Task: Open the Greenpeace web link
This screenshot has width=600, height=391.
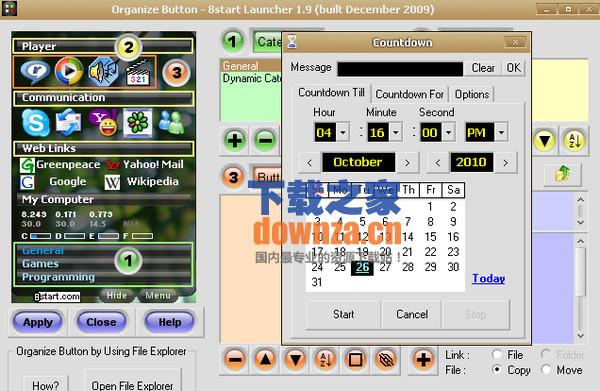Action: point(60,165)
